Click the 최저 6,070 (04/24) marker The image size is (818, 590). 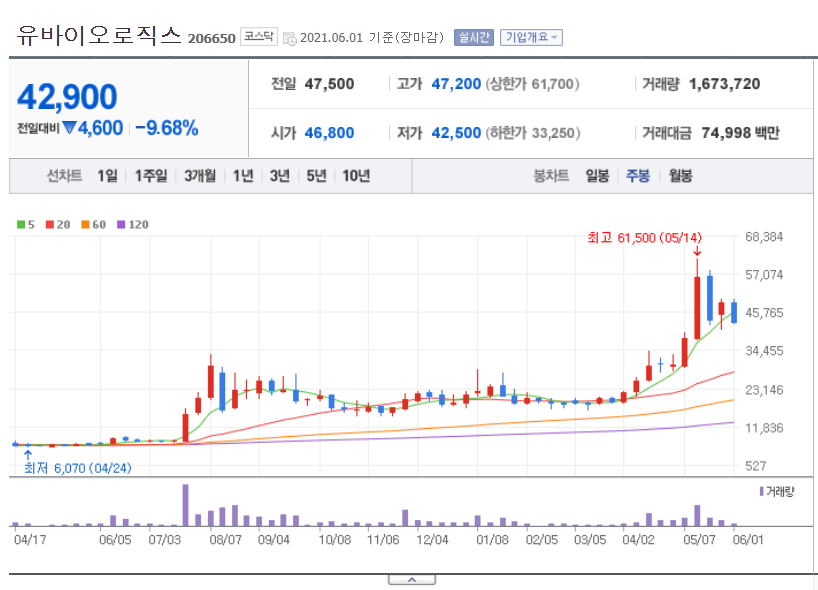pyautogui.click(x=78, y=468)
